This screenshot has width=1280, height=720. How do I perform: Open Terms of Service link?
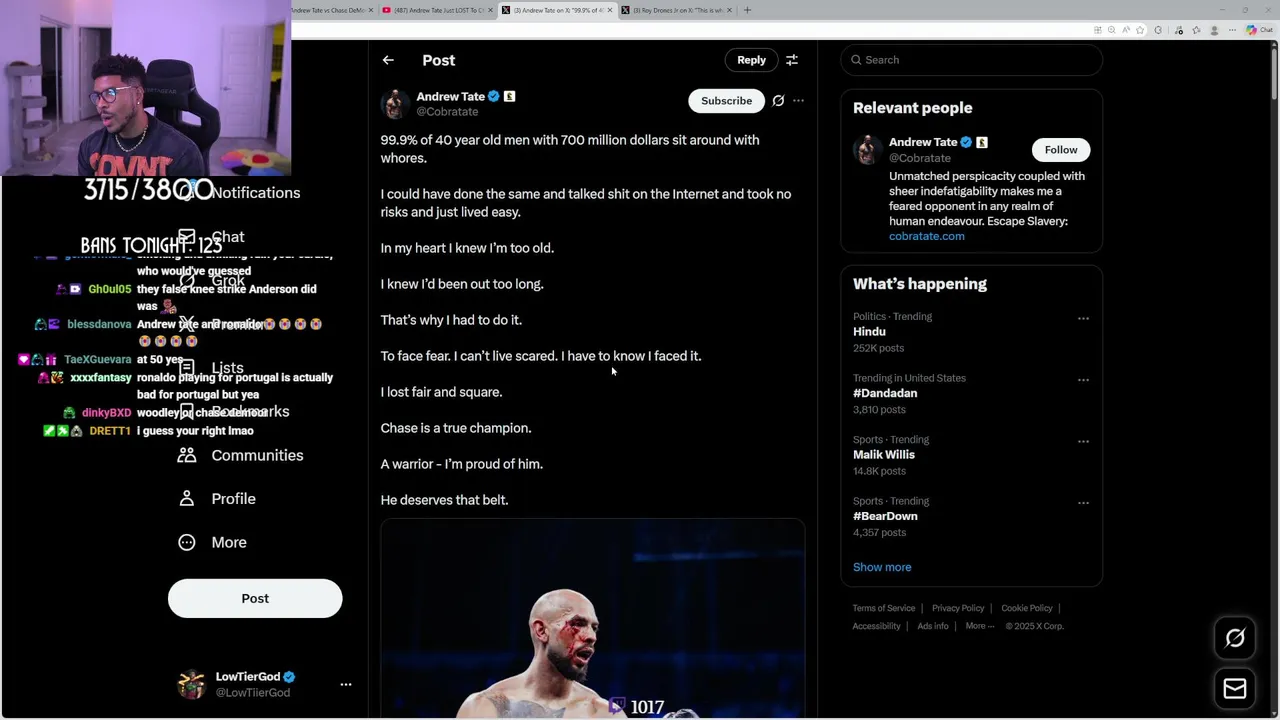884,608
